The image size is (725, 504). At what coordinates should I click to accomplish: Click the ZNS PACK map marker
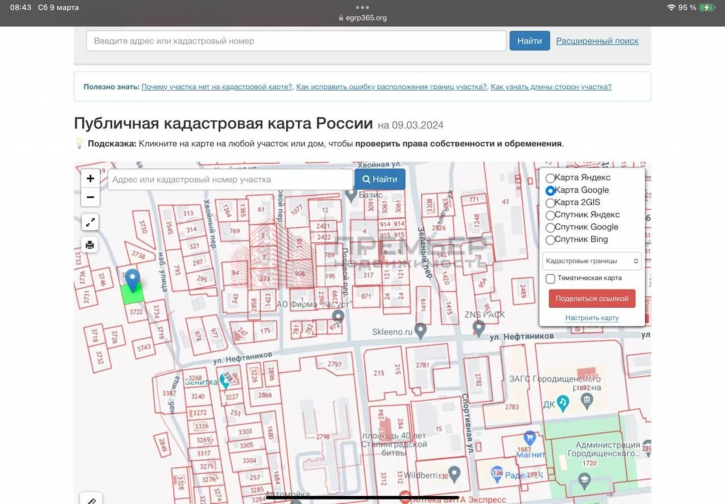point(479,327)
